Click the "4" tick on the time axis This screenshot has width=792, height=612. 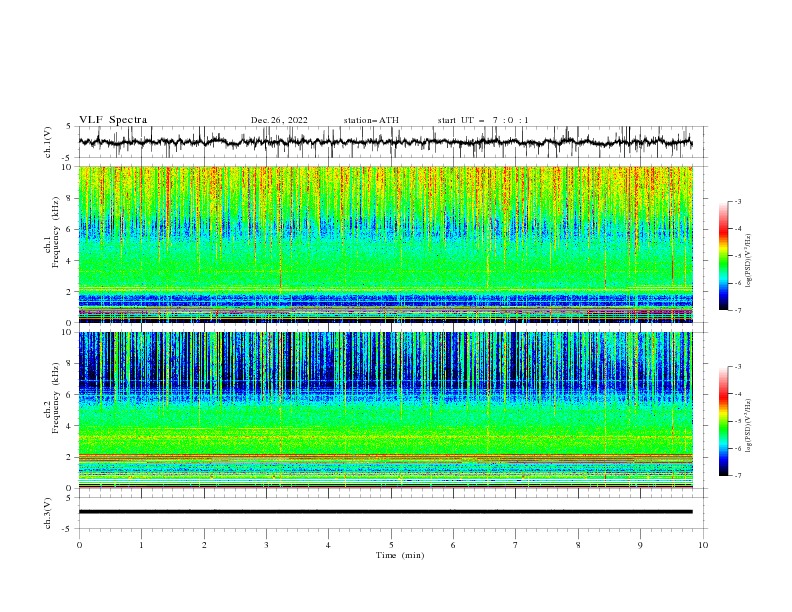coord(329,545)
